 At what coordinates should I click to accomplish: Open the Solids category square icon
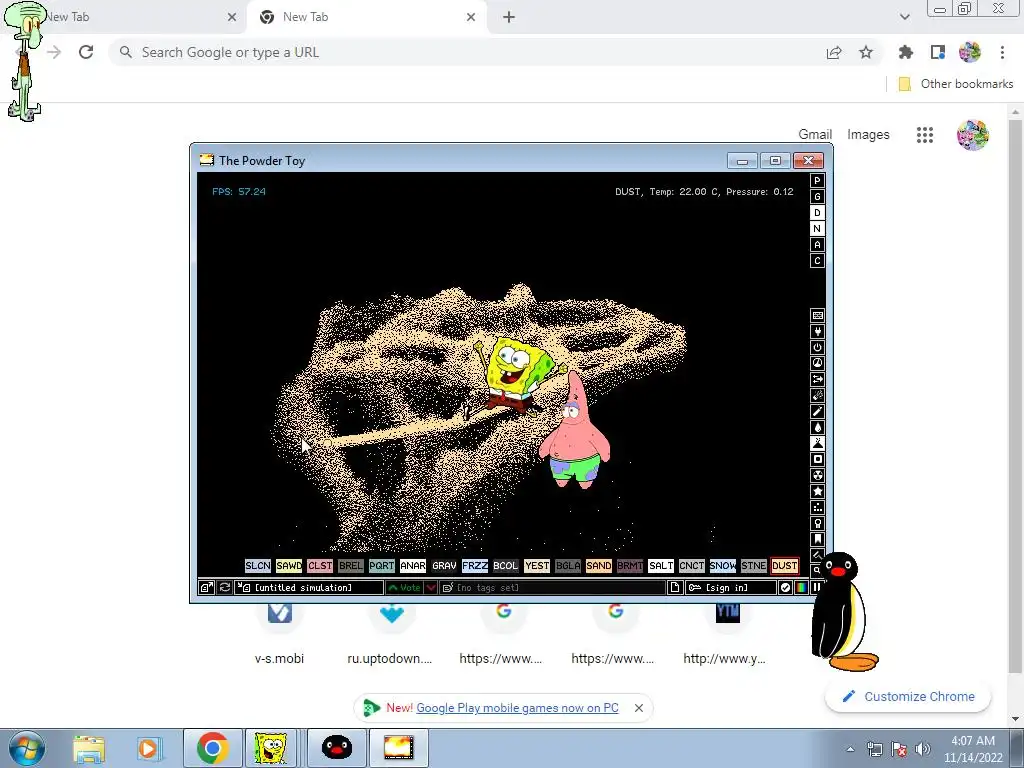[817, 459]
